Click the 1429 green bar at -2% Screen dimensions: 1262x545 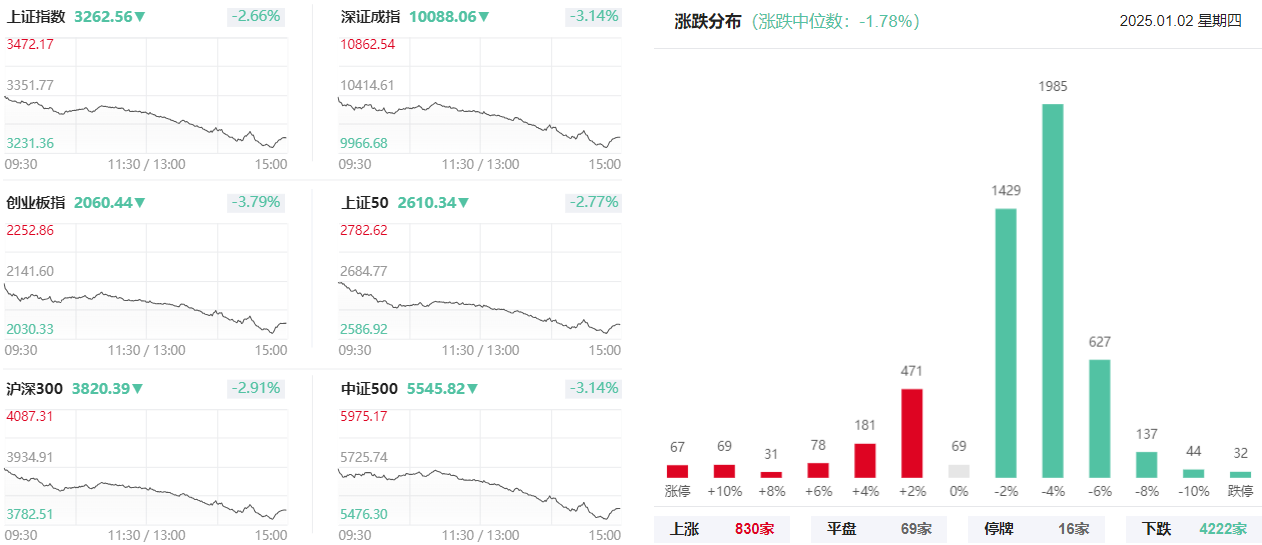pos(1006,343)
